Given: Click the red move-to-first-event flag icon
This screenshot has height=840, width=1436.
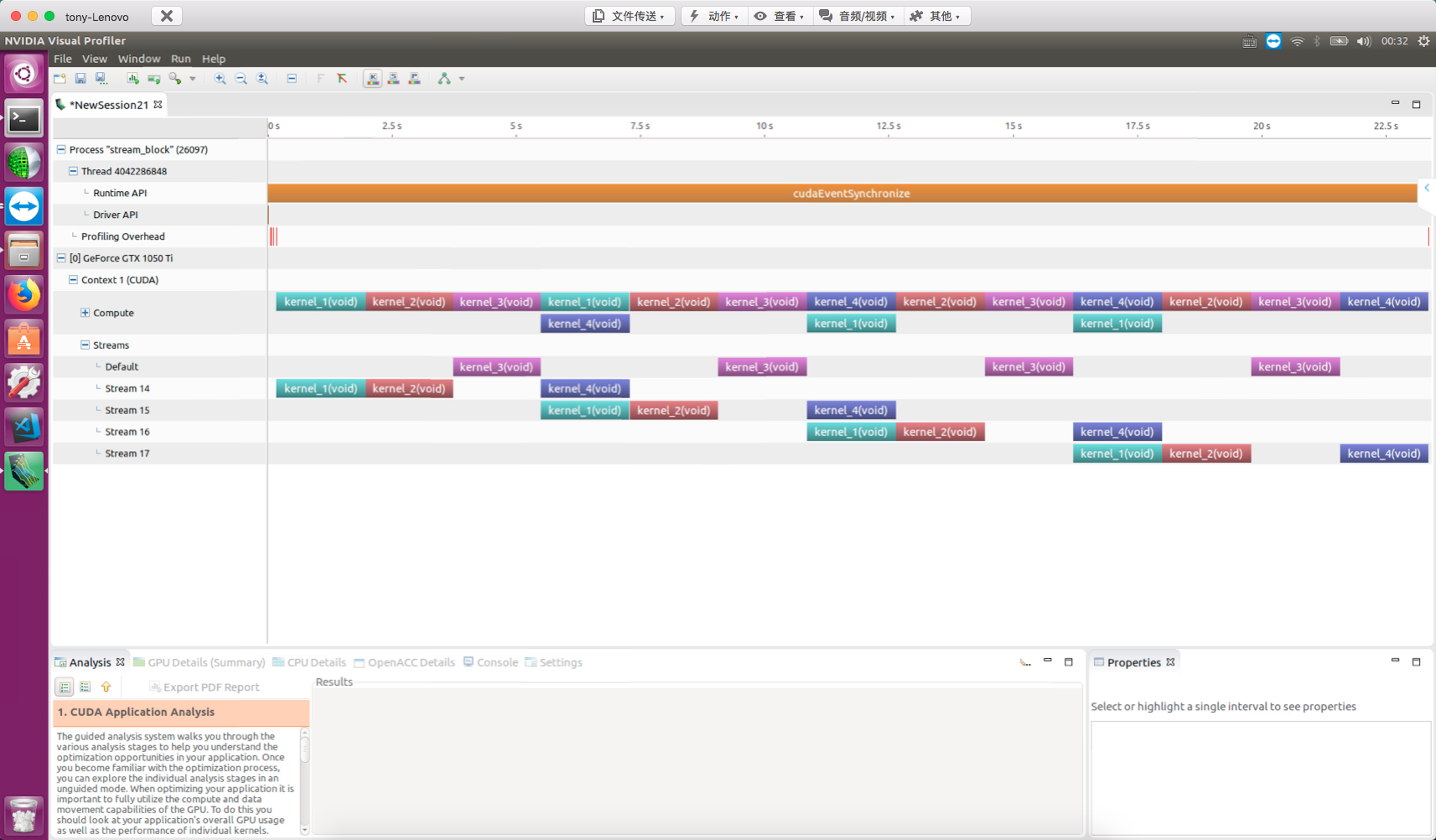Looking at the screenshot, I should (342, 79).
